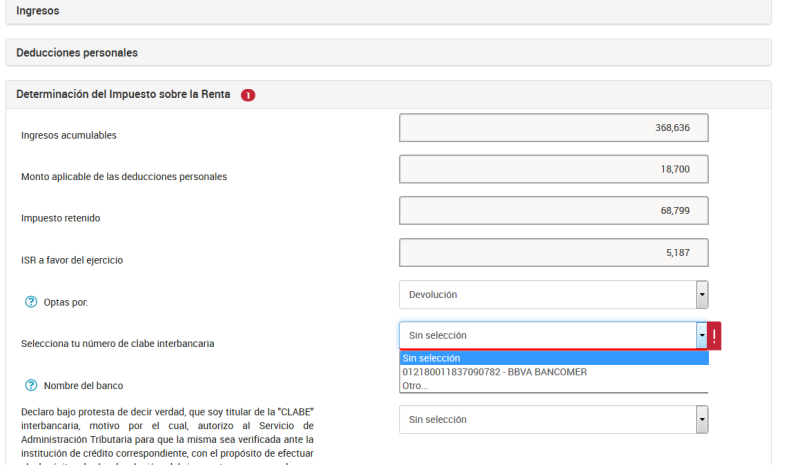800x465 pixels.
Task: Click the red error count badge
Action: 248,95
